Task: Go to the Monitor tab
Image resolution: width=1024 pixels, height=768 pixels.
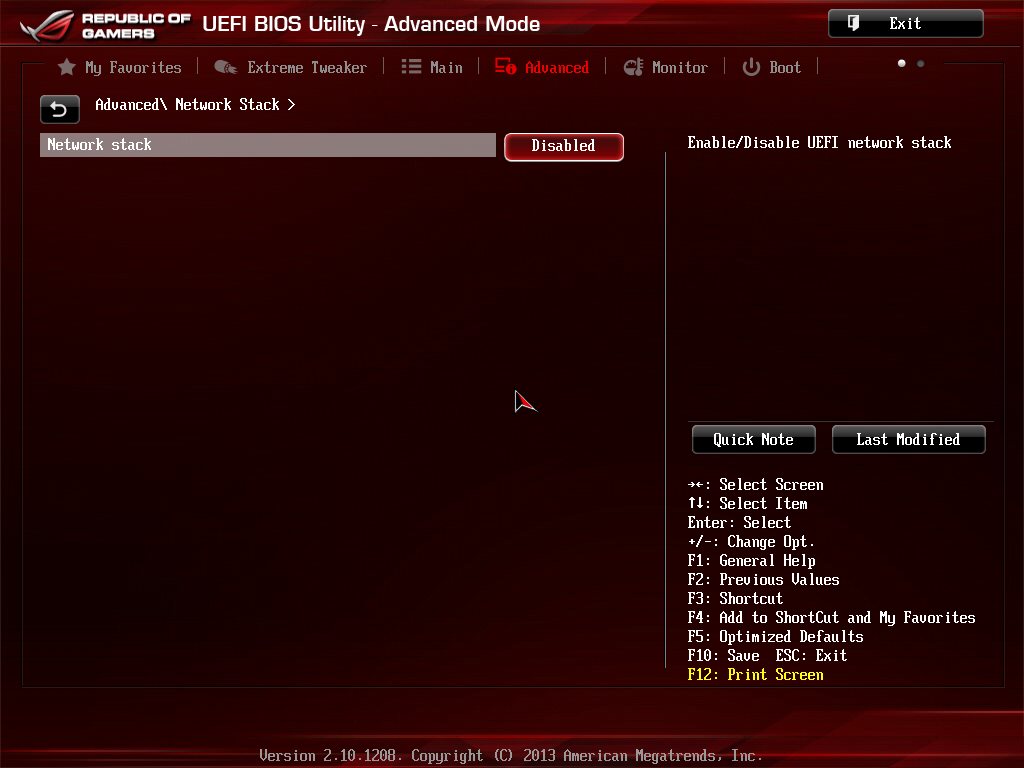Action: pyautogui.click(x=665, y=67)
